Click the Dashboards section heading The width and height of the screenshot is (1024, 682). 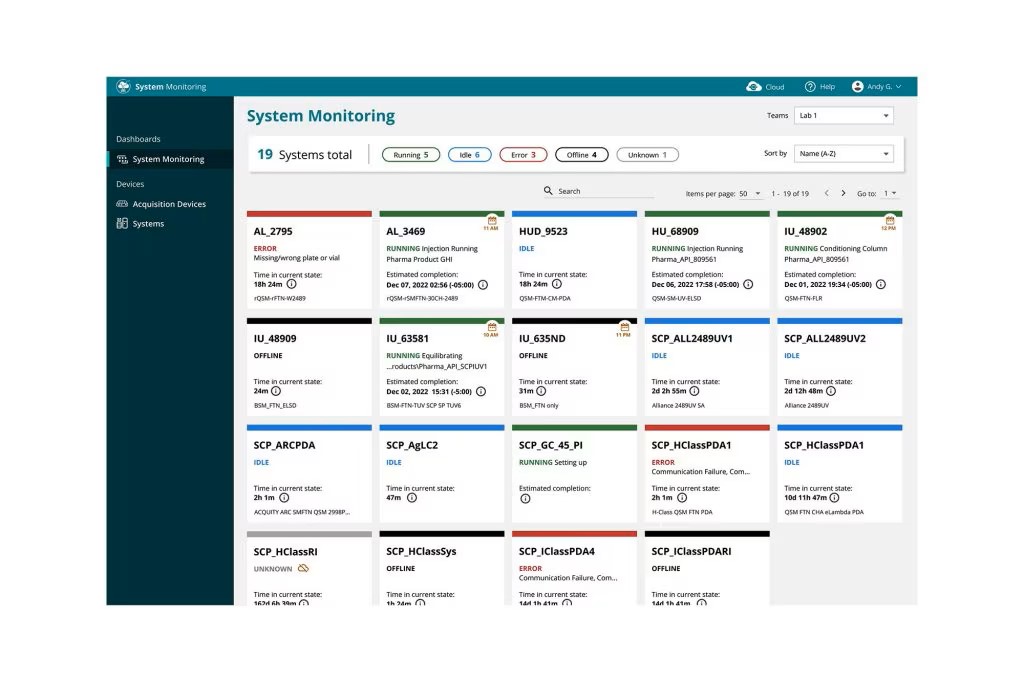(x=138, y=139)
